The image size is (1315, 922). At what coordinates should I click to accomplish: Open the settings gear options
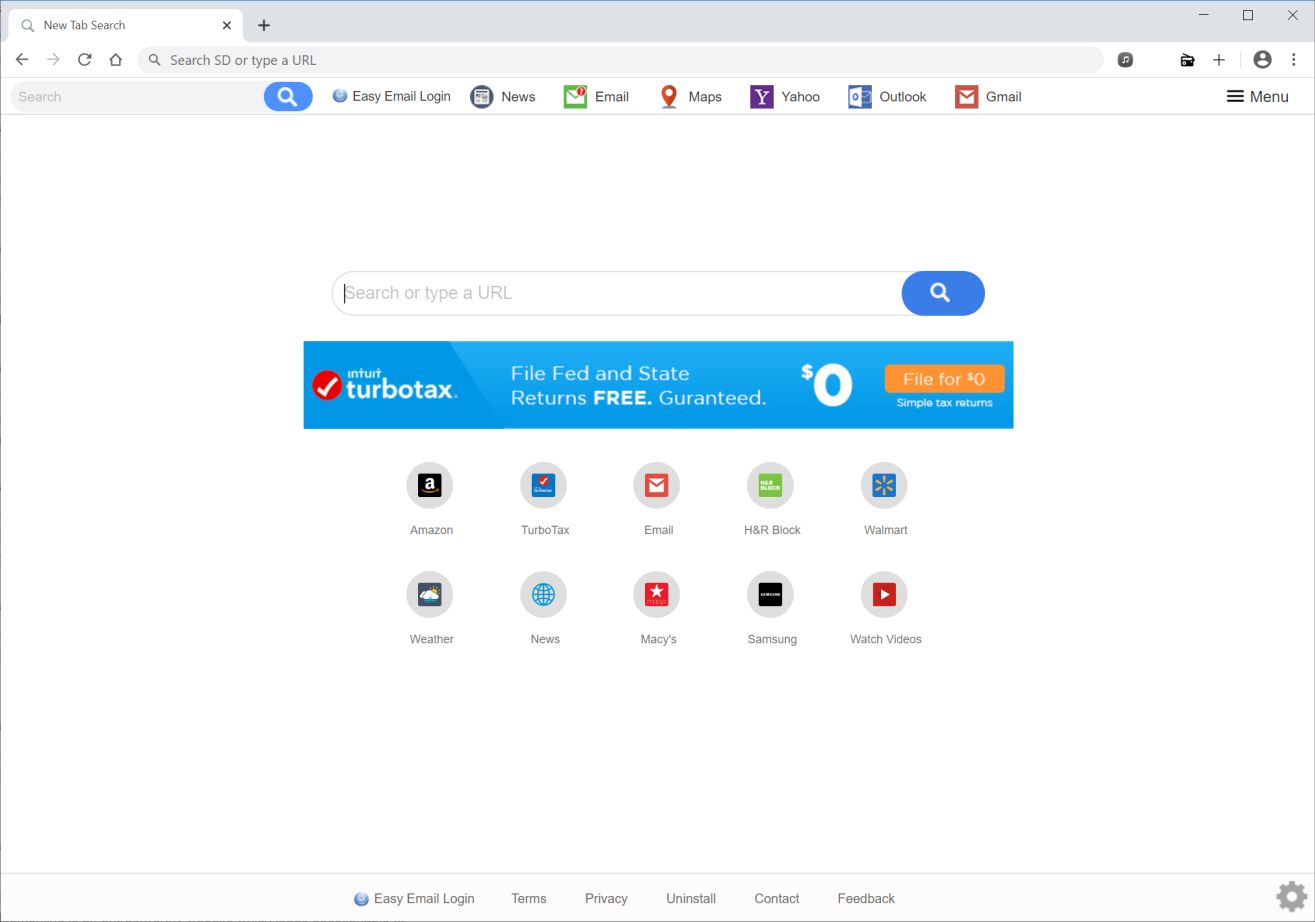pos(1290,896)
